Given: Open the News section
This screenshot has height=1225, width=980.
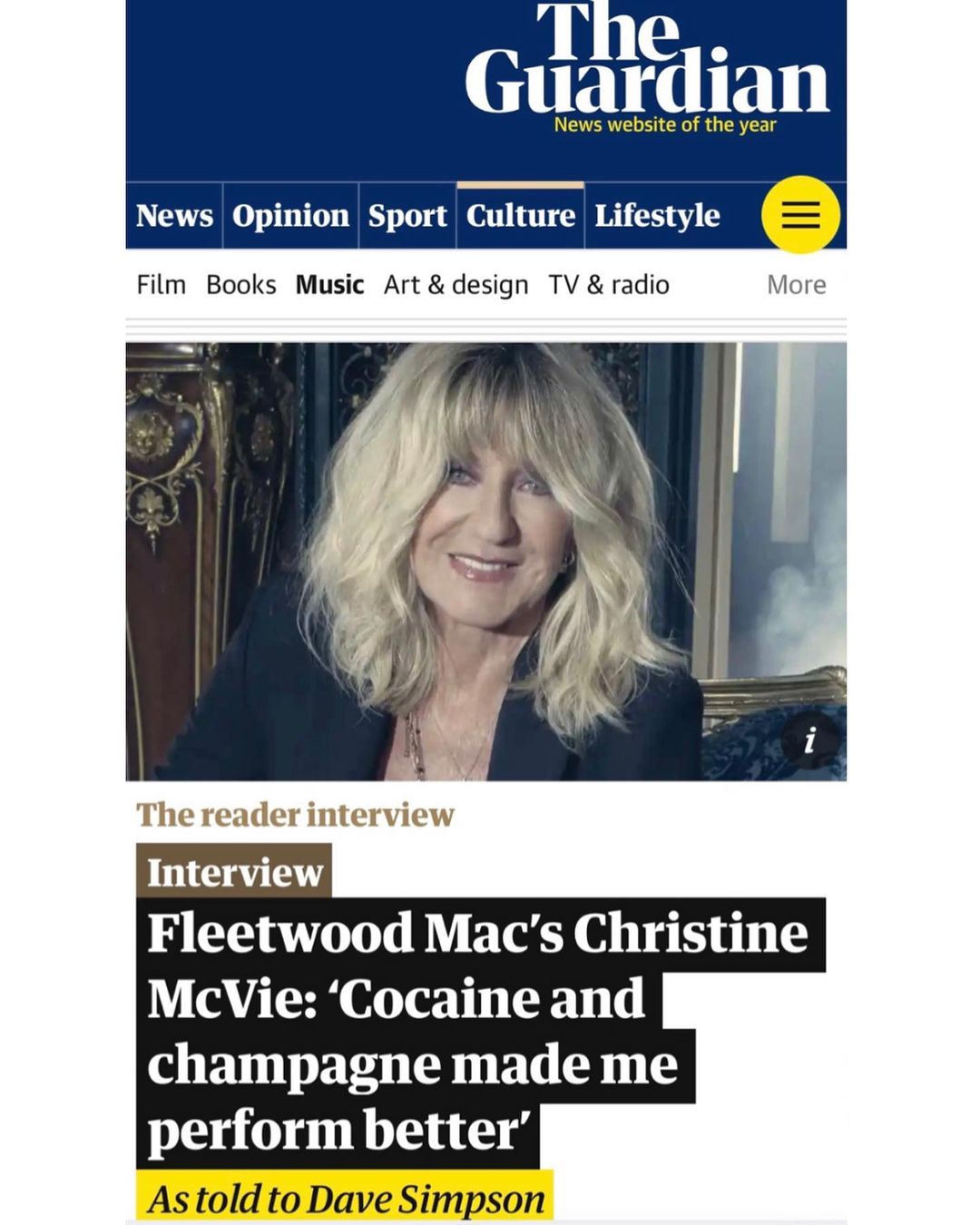Looking at the screenshot, I should [x=174, y=216].
